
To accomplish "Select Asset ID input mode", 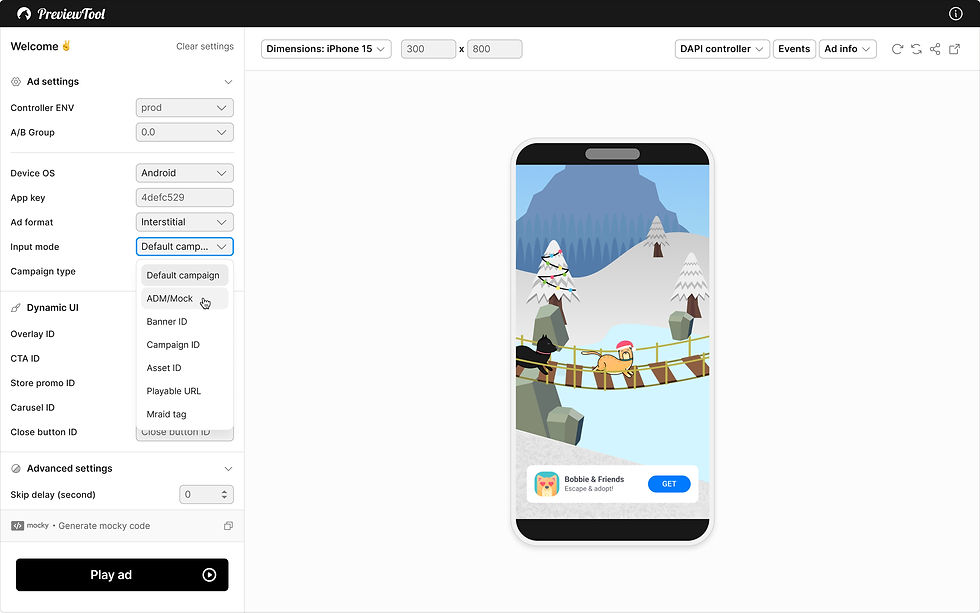I will [184, 368].
